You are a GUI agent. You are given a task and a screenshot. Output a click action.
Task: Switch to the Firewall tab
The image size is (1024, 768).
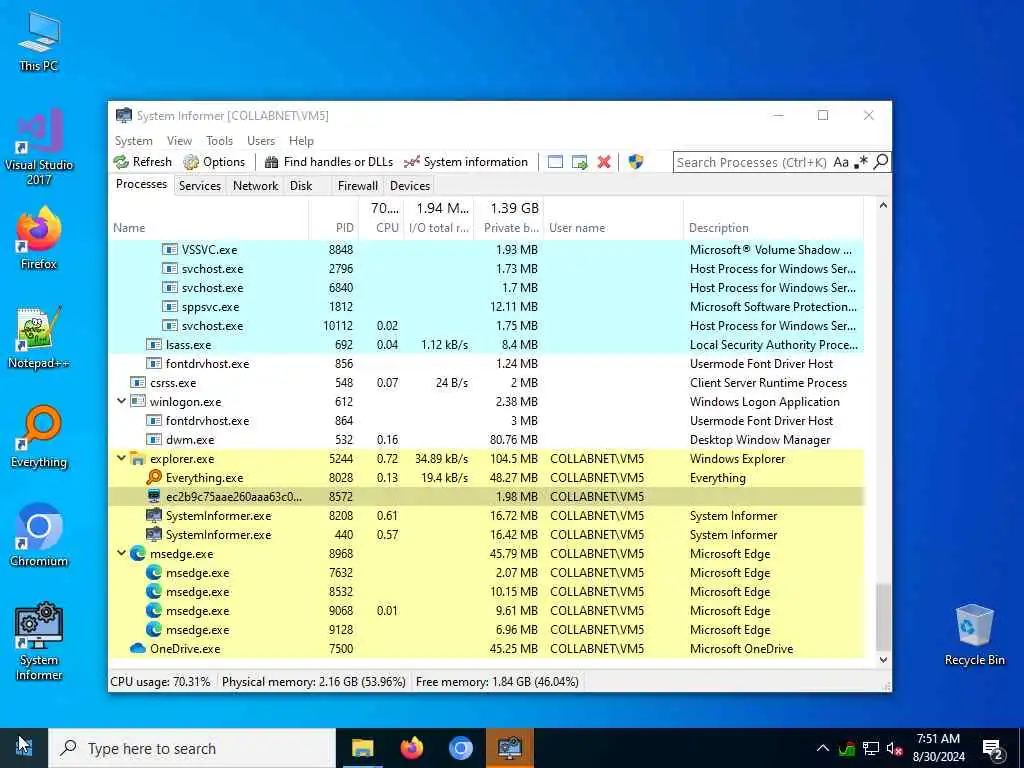(x=357, y=185)
